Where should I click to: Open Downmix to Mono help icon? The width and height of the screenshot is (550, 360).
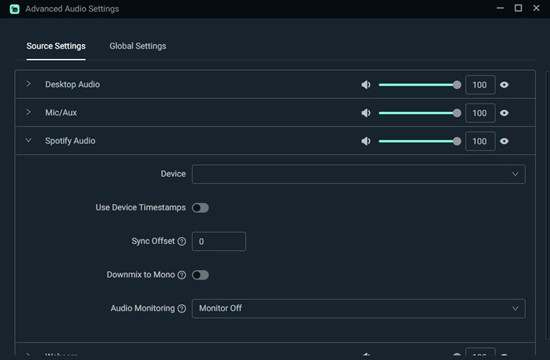[x=182, y=275]
